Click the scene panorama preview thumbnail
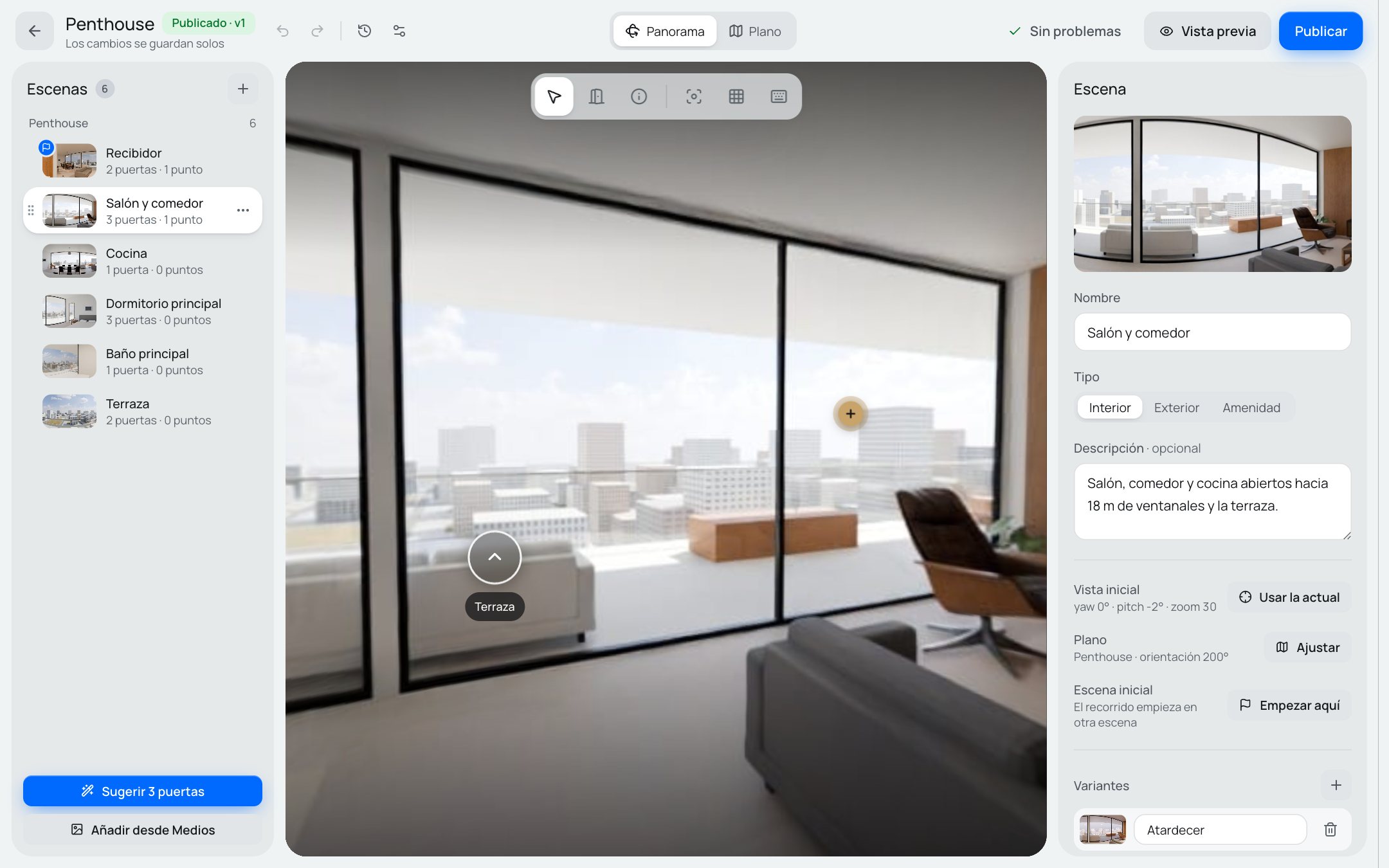The height and width of the screenshot is (868, 1389). click(1212, 194)
